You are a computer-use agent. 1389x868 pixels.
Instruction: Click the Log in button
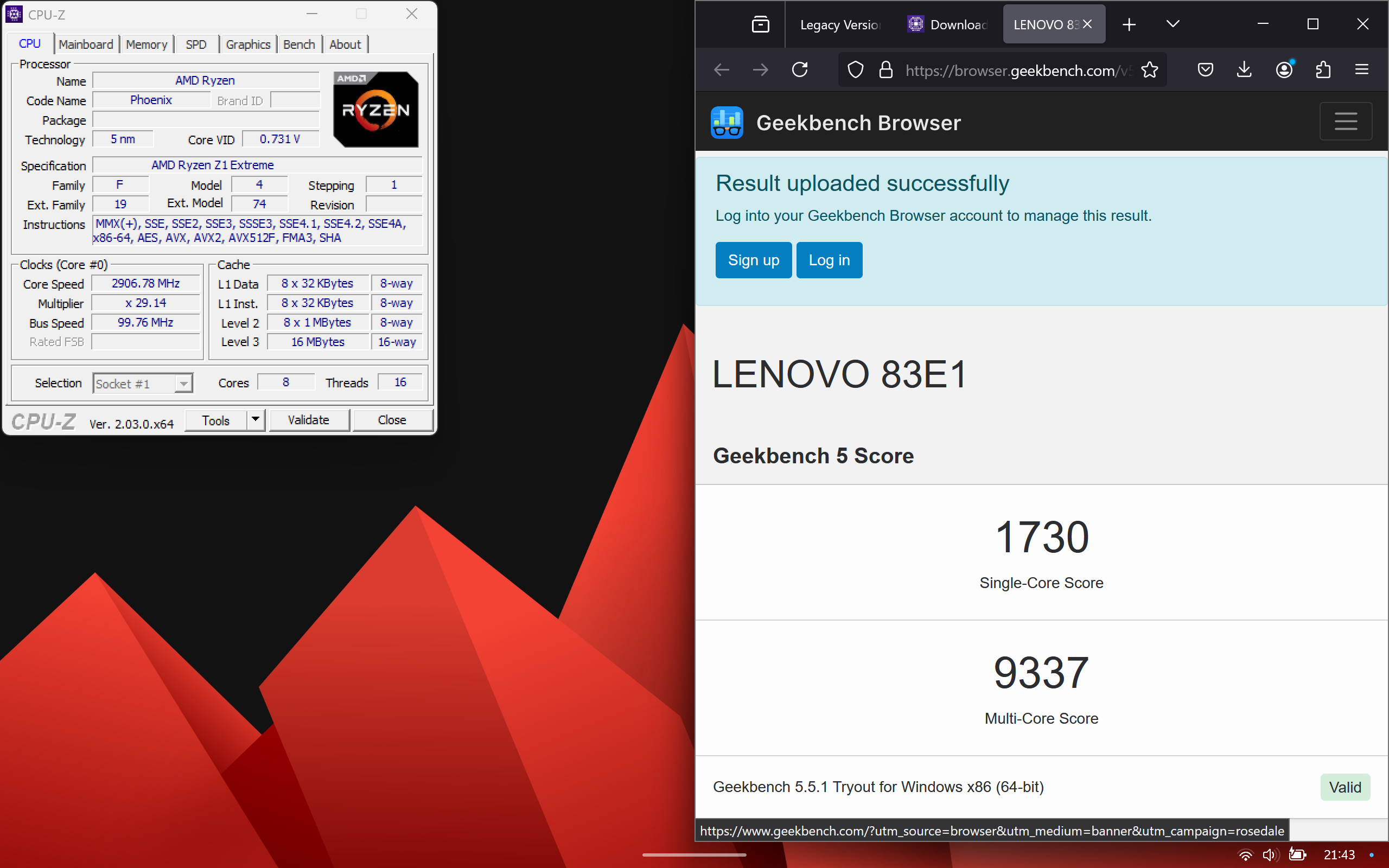point(829,260)
